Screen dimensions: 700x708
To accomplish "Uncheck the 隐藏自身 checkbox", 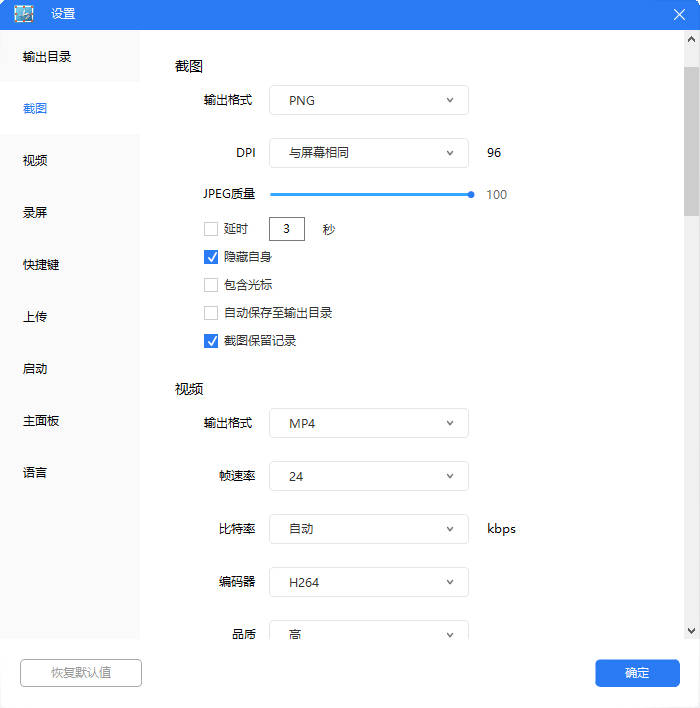I will 211,257.
